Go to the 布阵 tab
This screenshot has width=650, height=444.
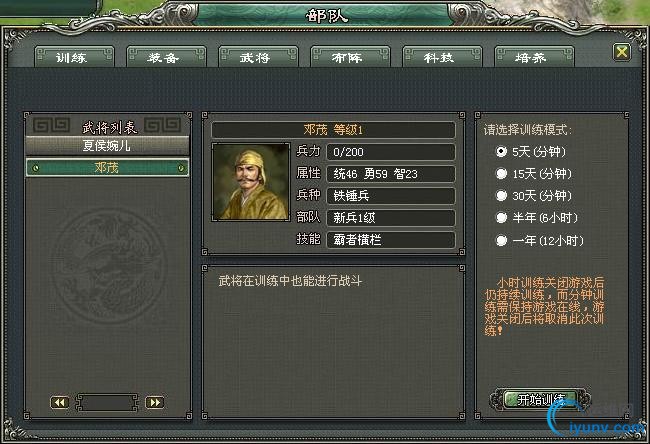pyautogui.click(x=350, y=57)
